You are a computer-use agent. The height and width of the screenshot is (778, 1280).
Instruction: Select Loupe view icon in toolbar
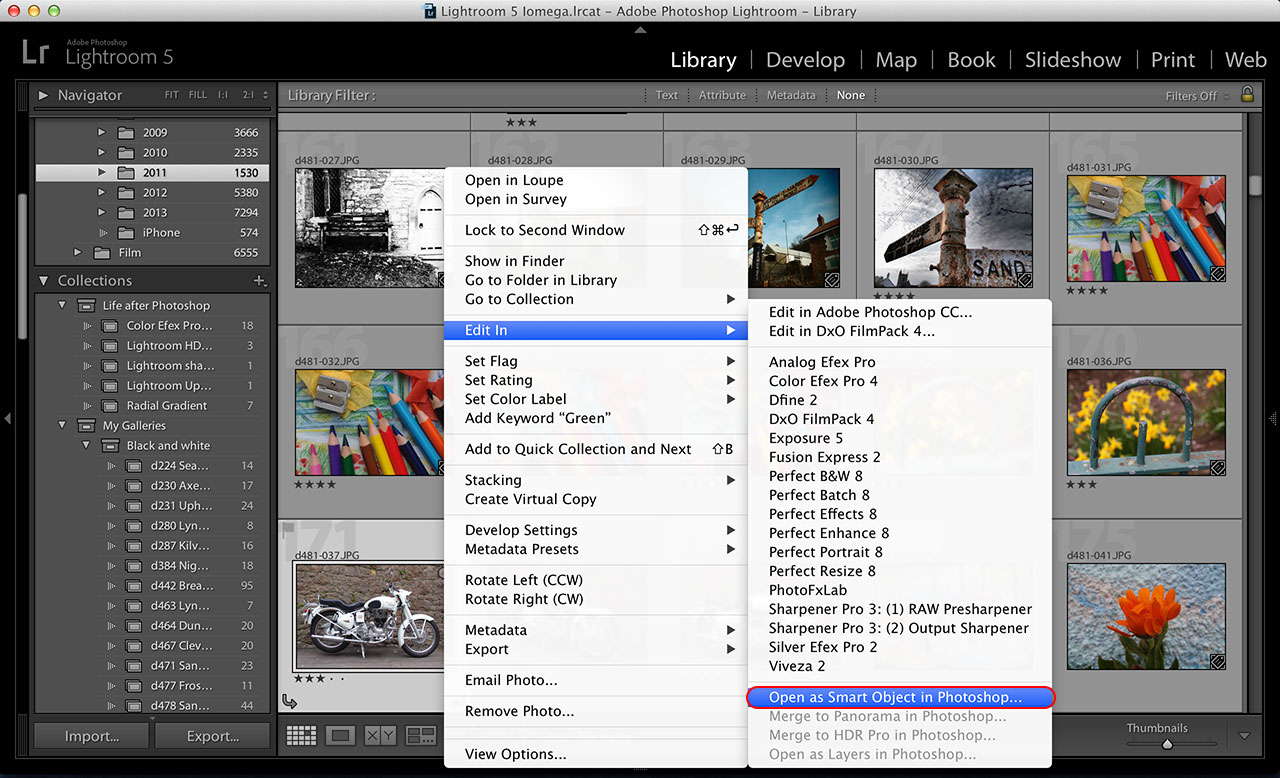341,736
